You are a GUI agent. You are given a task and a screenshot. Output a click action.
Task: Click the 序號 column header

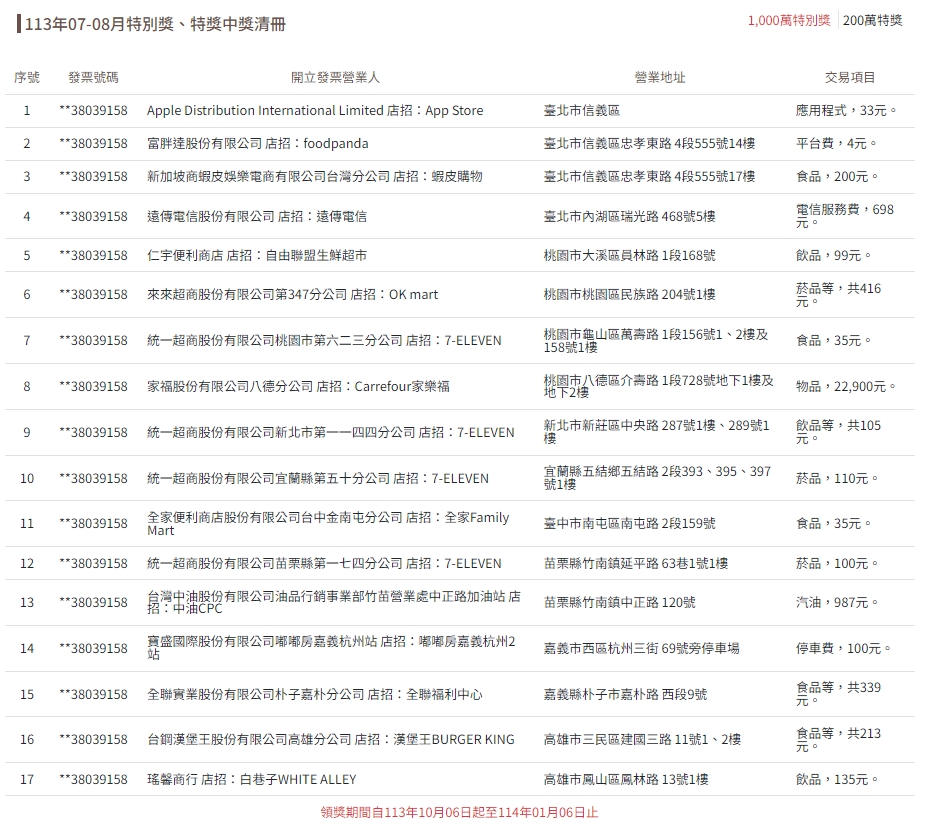[27, 78]
